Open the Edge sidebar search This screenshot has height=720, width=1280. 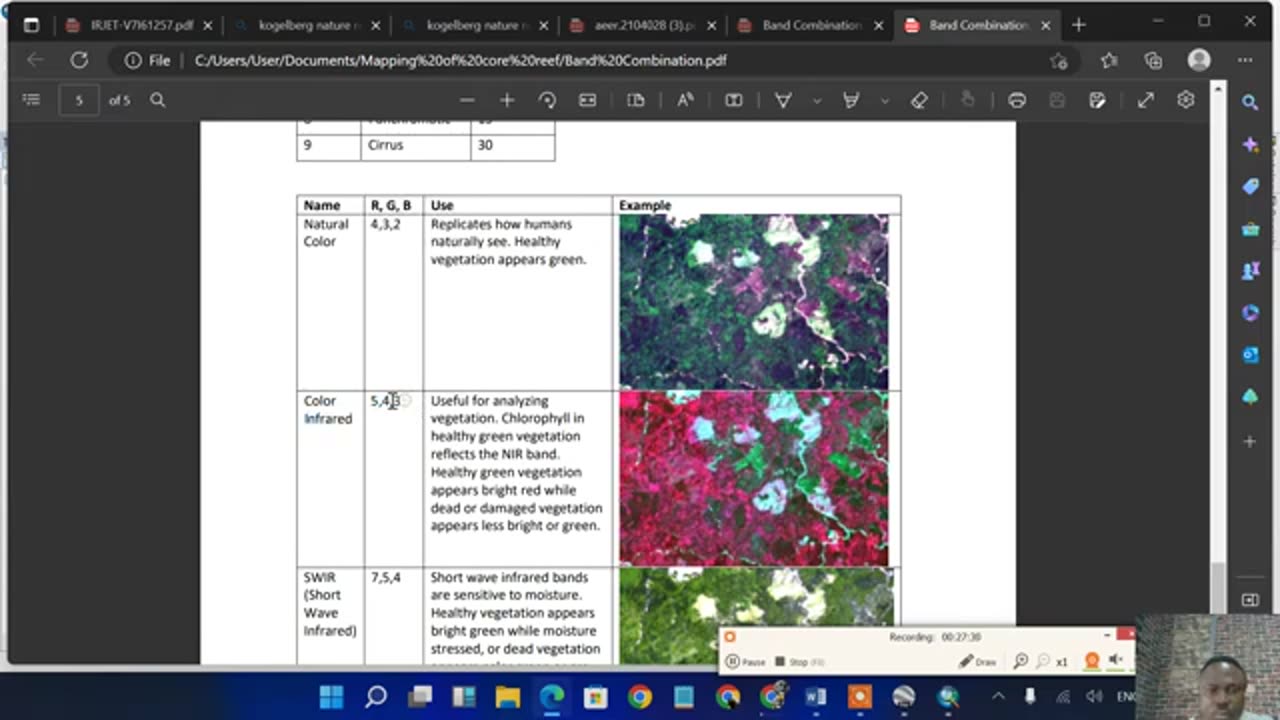pos(1250,101)
